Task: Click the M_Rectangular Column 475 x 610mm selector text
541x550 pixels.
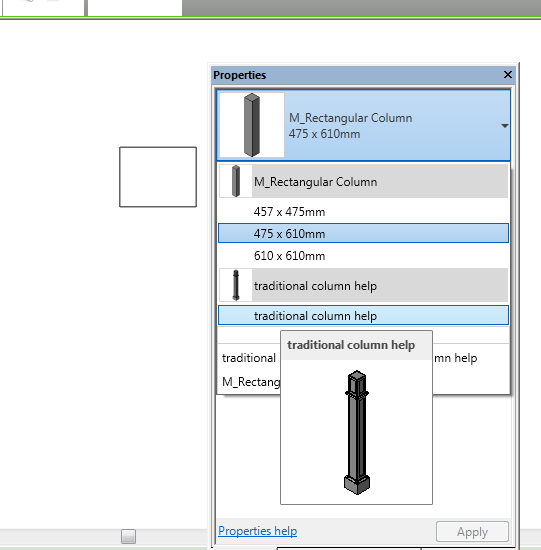Action: (350, 126)
